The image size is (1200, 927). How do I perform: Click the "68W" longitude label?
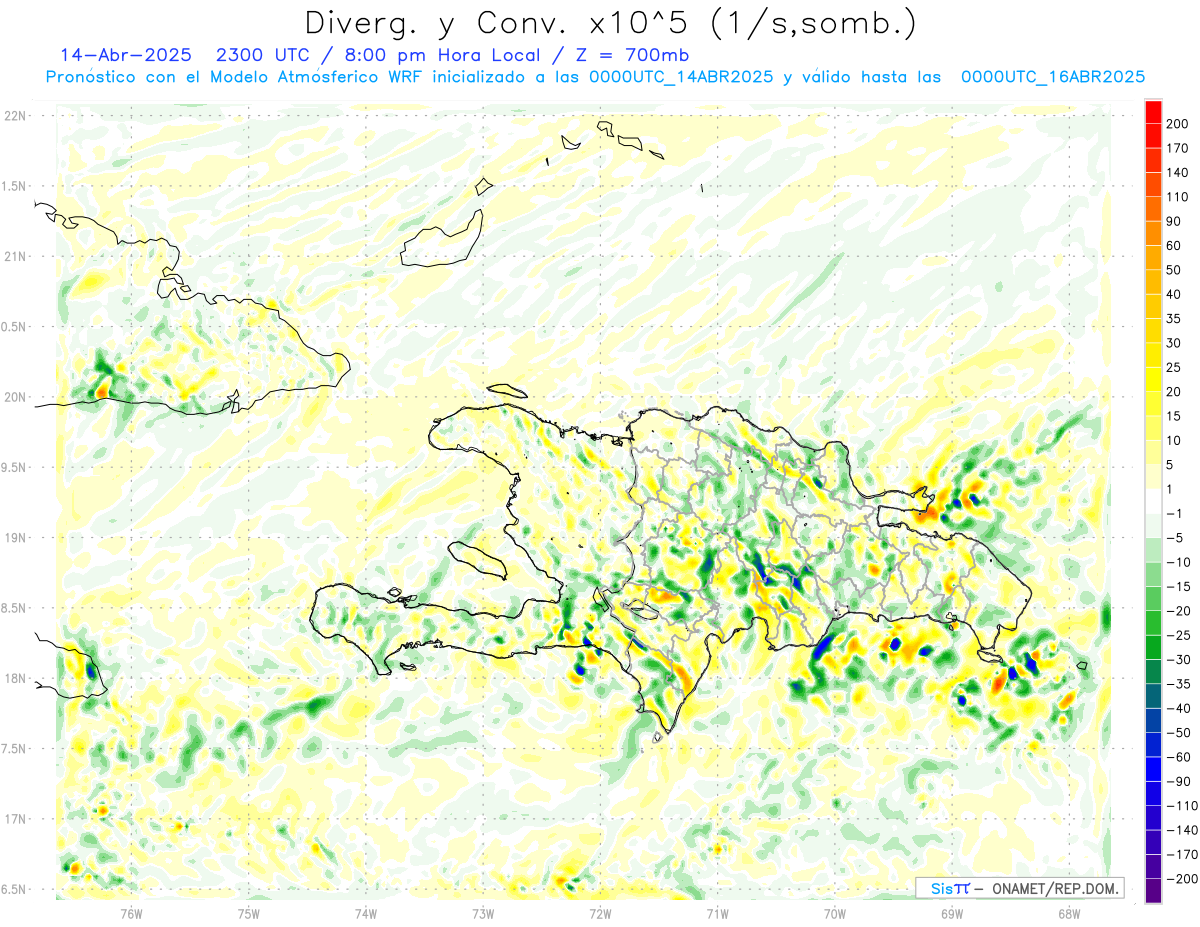1068,913
